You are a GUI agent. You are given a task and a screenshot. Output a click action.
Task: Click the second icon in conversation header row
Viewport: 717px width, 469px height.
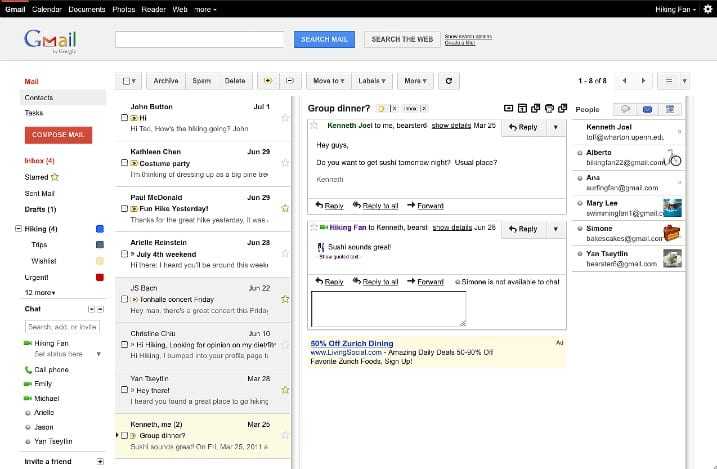522,108
